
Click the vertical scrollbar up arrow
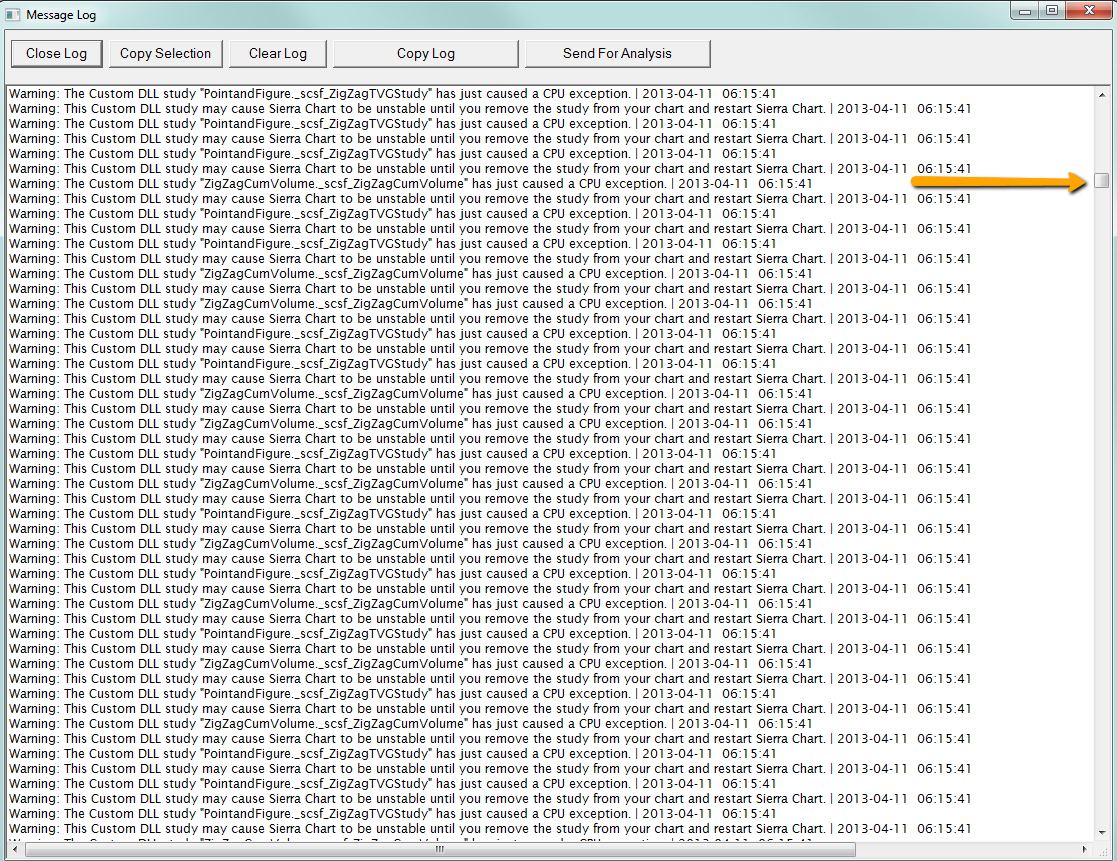point(1102,95)
